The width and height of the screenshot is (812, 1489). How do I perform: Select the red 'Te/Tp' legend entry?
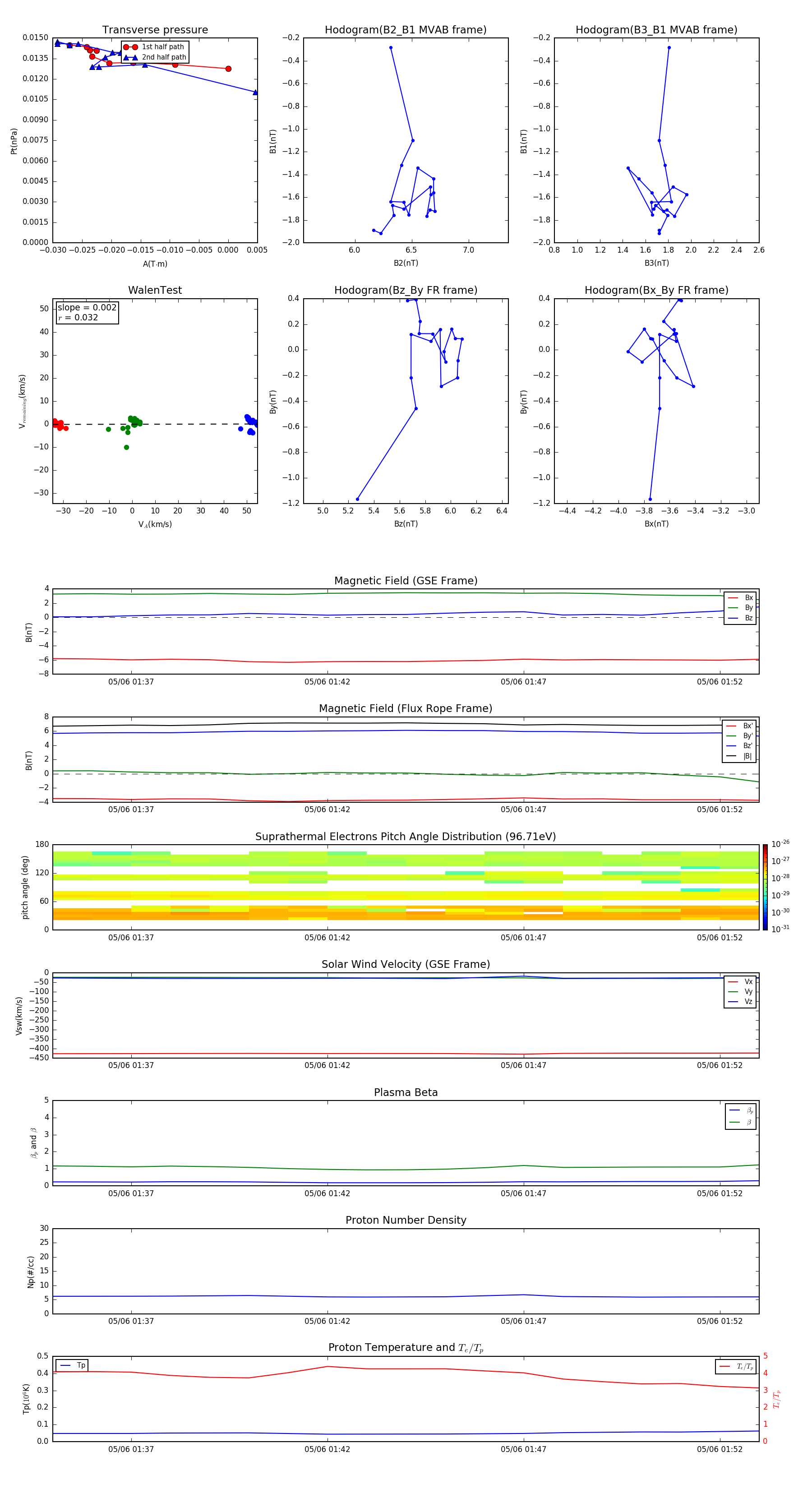click(736, 1366)
